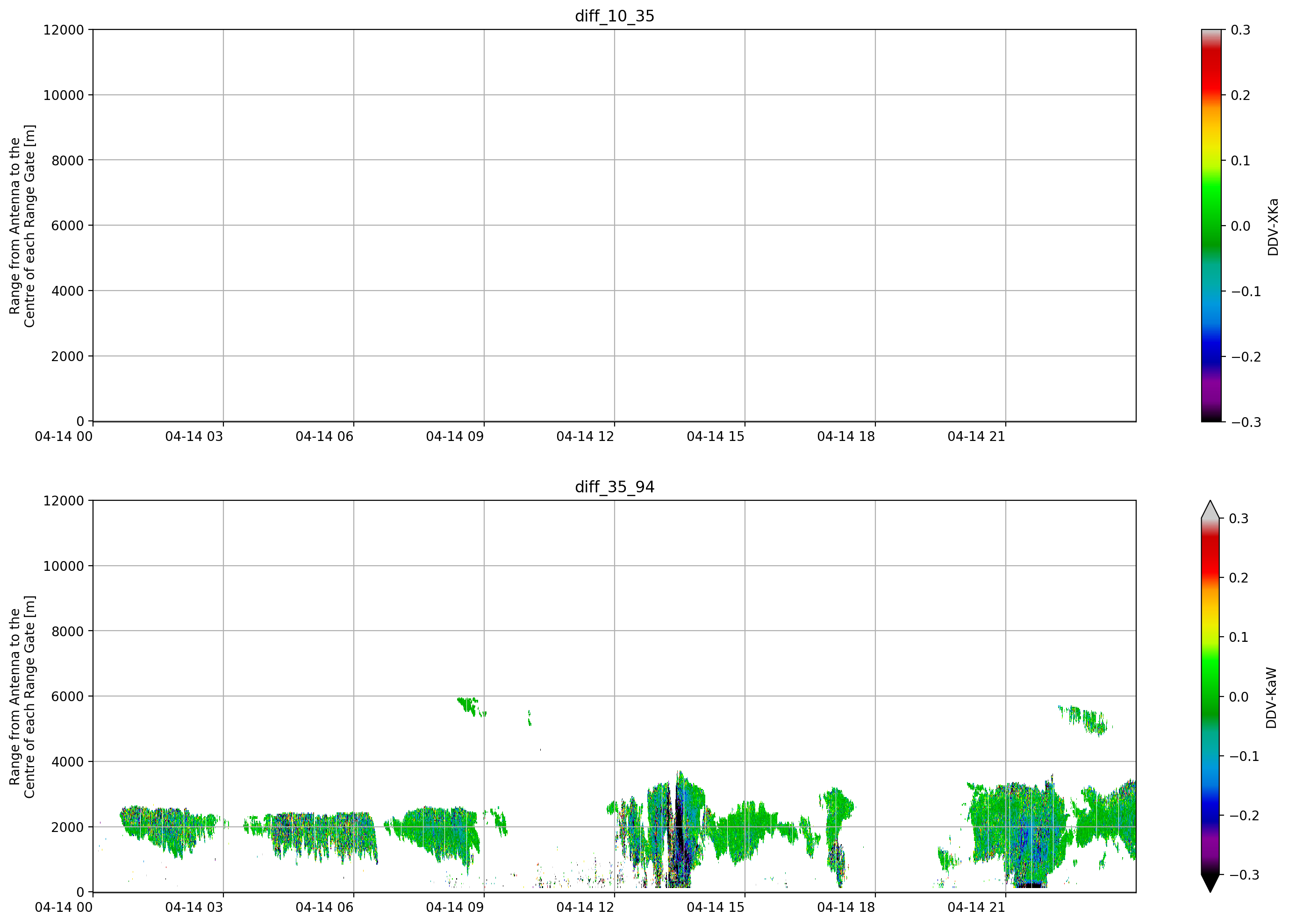Viewport: 1289px width, 924px height.
Task: Click the 0.2 tick on DDV-KaW colorbar
Action: tap(1239, 577)
